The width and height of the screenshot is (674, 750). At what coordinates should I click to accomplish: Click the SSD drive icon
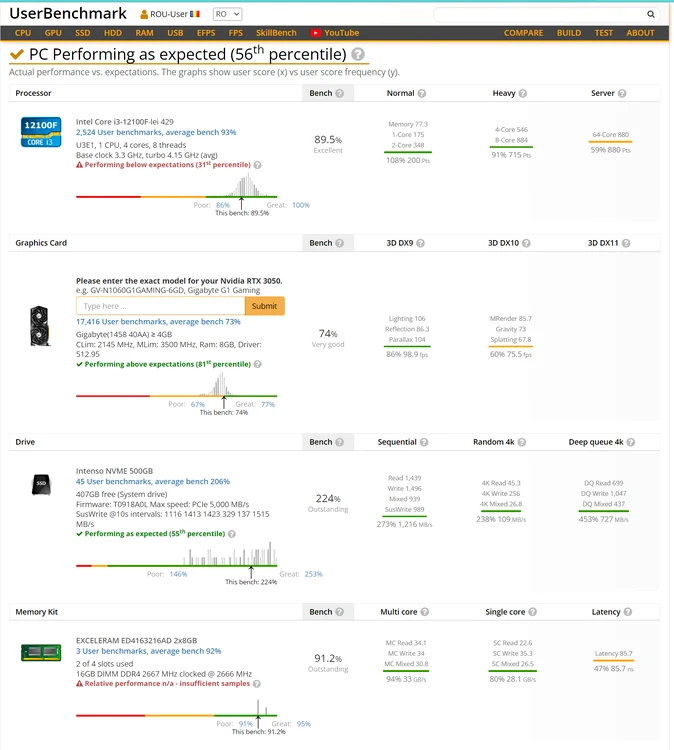[x=41, y=485]
